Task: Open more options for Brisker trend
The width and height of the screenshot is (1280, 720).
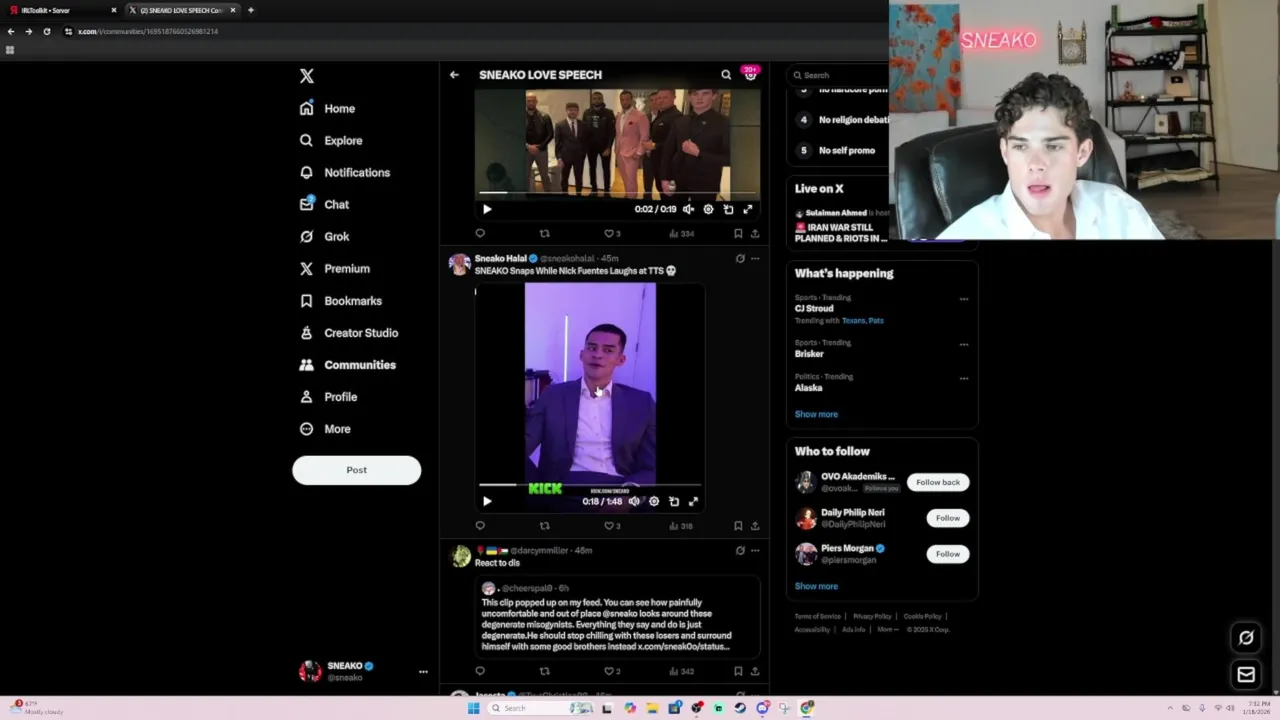Action: (x=964, y=344)
